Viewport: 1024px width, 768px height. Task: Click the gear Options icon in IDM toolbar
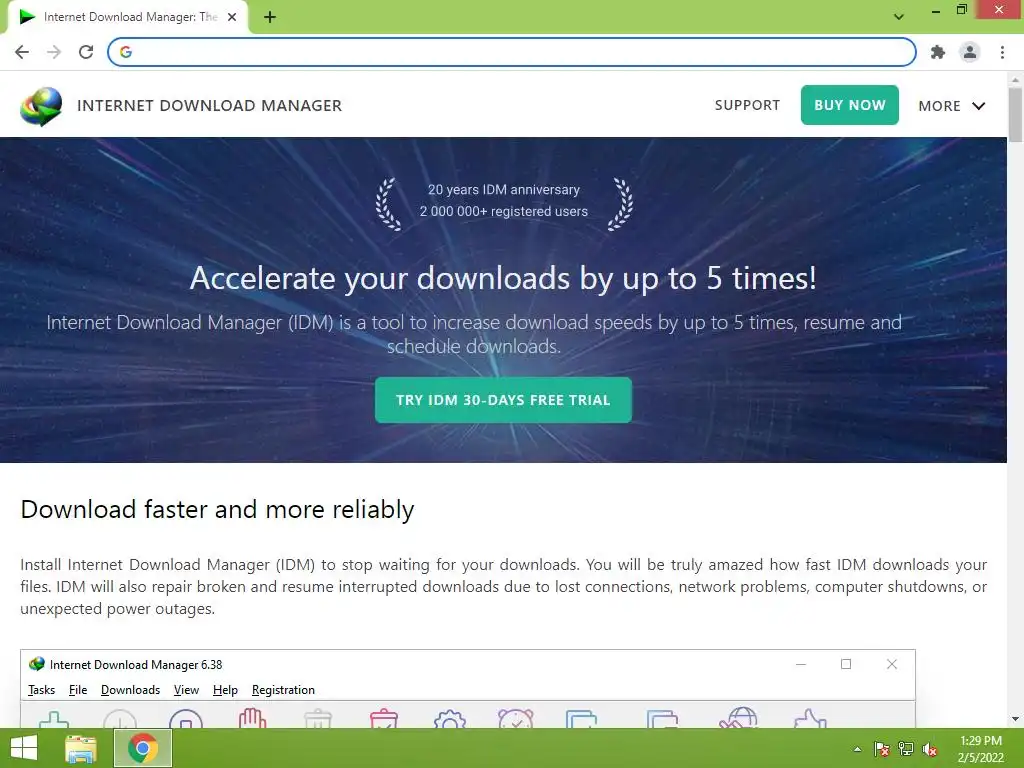coord(449,719)
